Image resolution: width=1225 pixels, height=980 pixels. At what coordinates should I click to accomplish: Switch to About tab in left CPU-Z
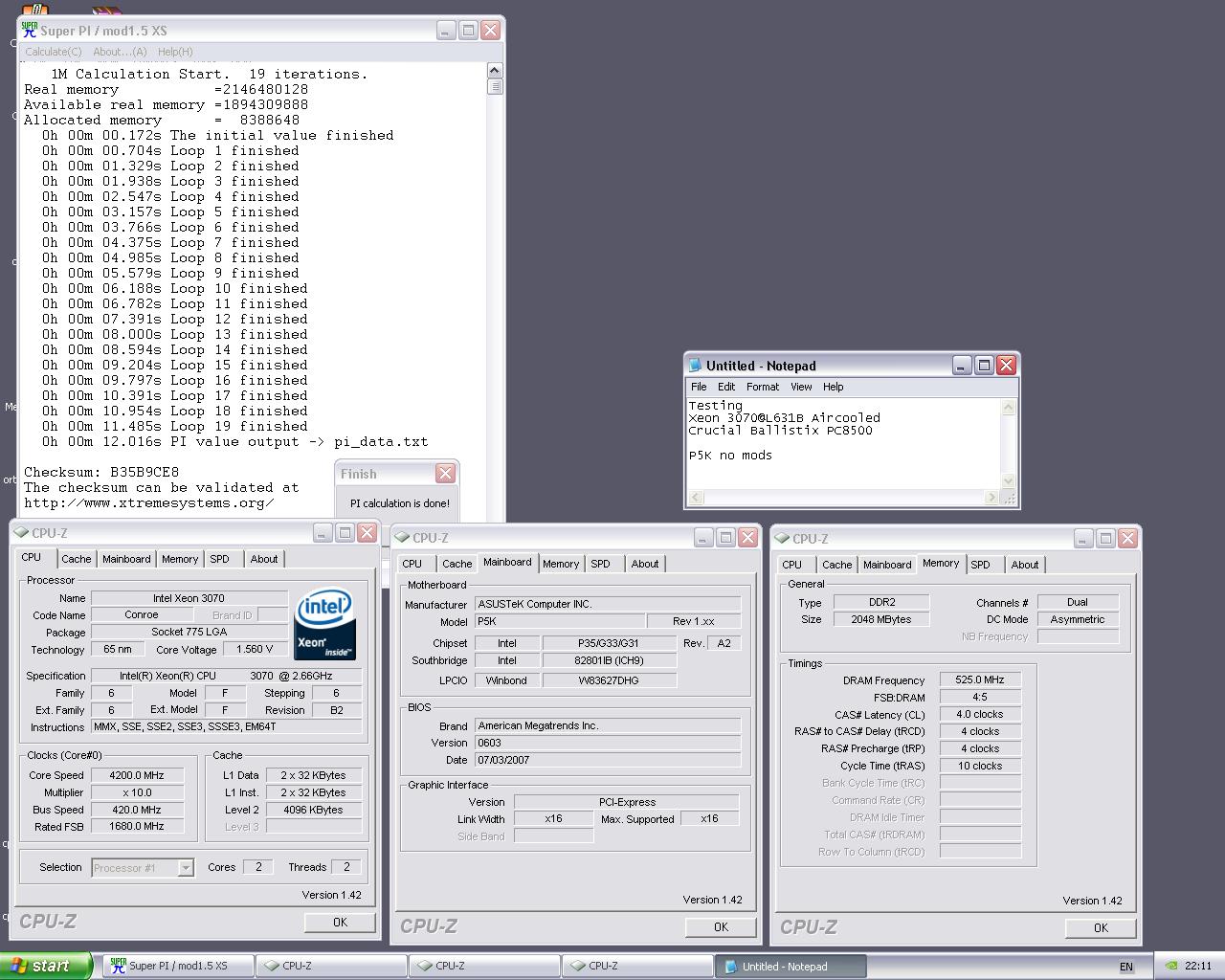(264, 559)
